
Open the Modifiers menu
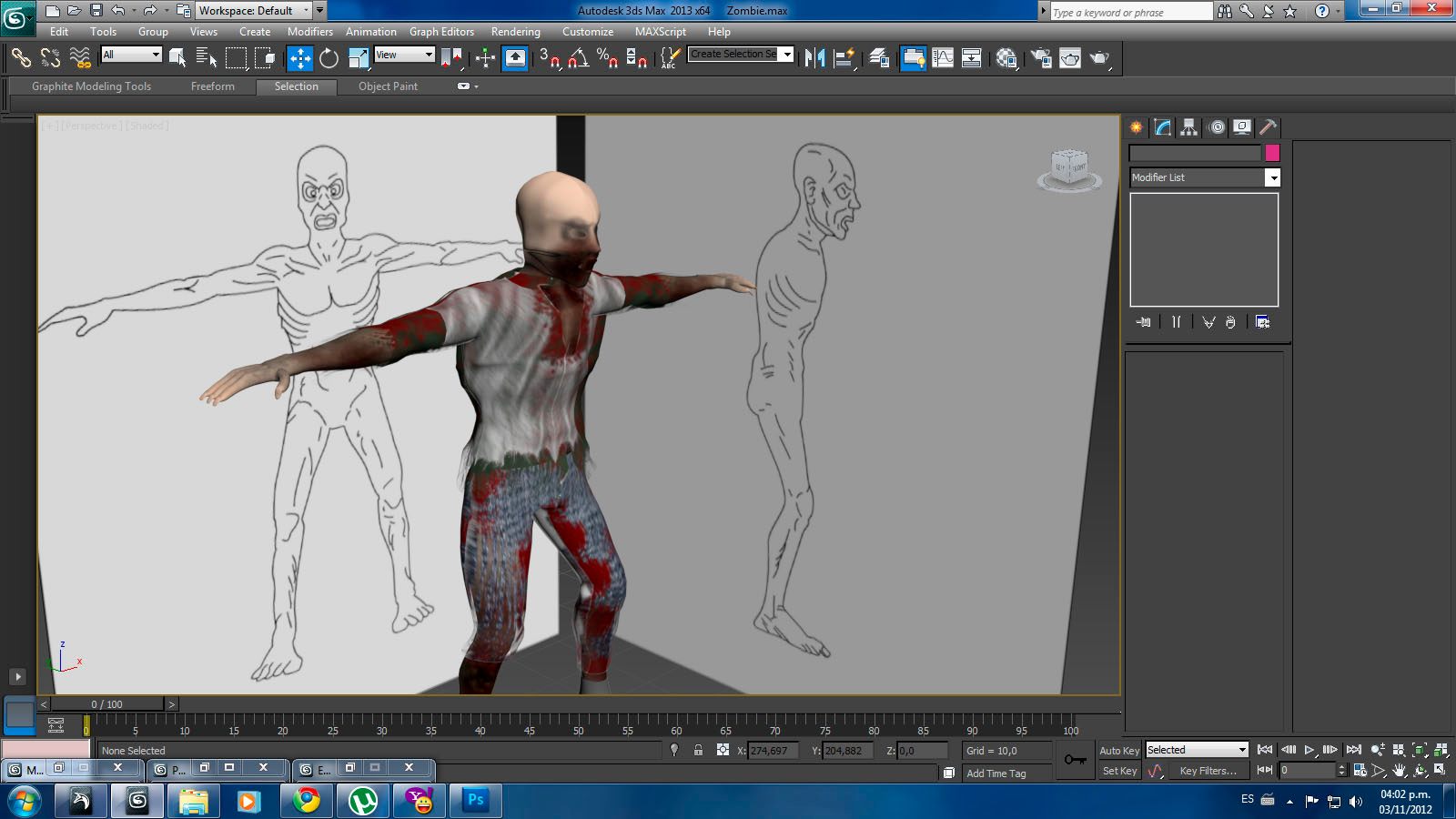coord(310,32)
